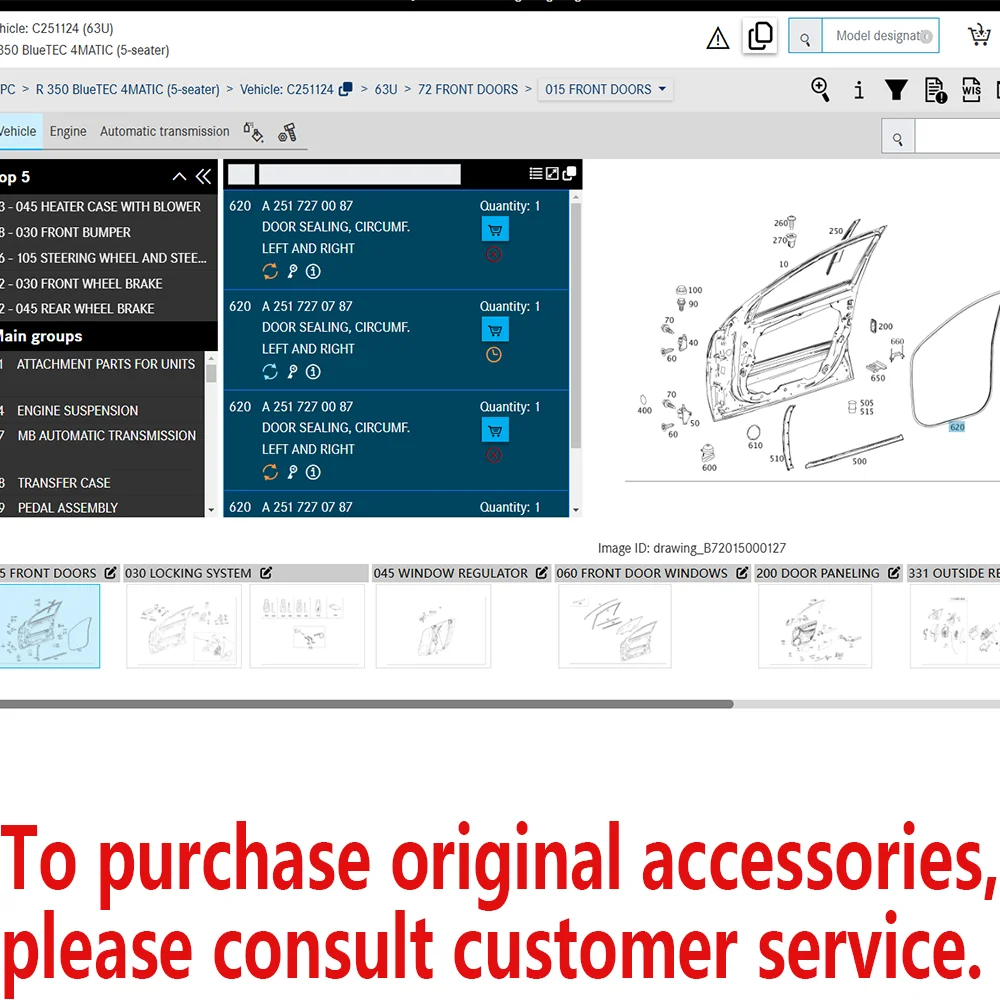The height and width of the screenshot is (1000, 1000).
Task: Click the copy icon after Vehicle: C251124
Action: (x=346, y=89)
